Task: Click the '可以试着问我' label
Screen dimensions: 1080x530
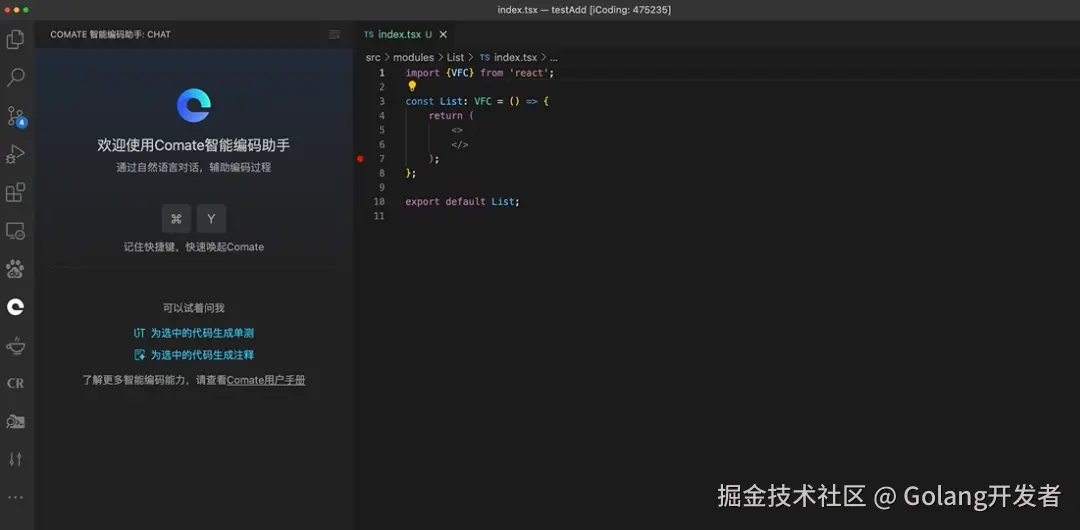Action: point(194,308)
